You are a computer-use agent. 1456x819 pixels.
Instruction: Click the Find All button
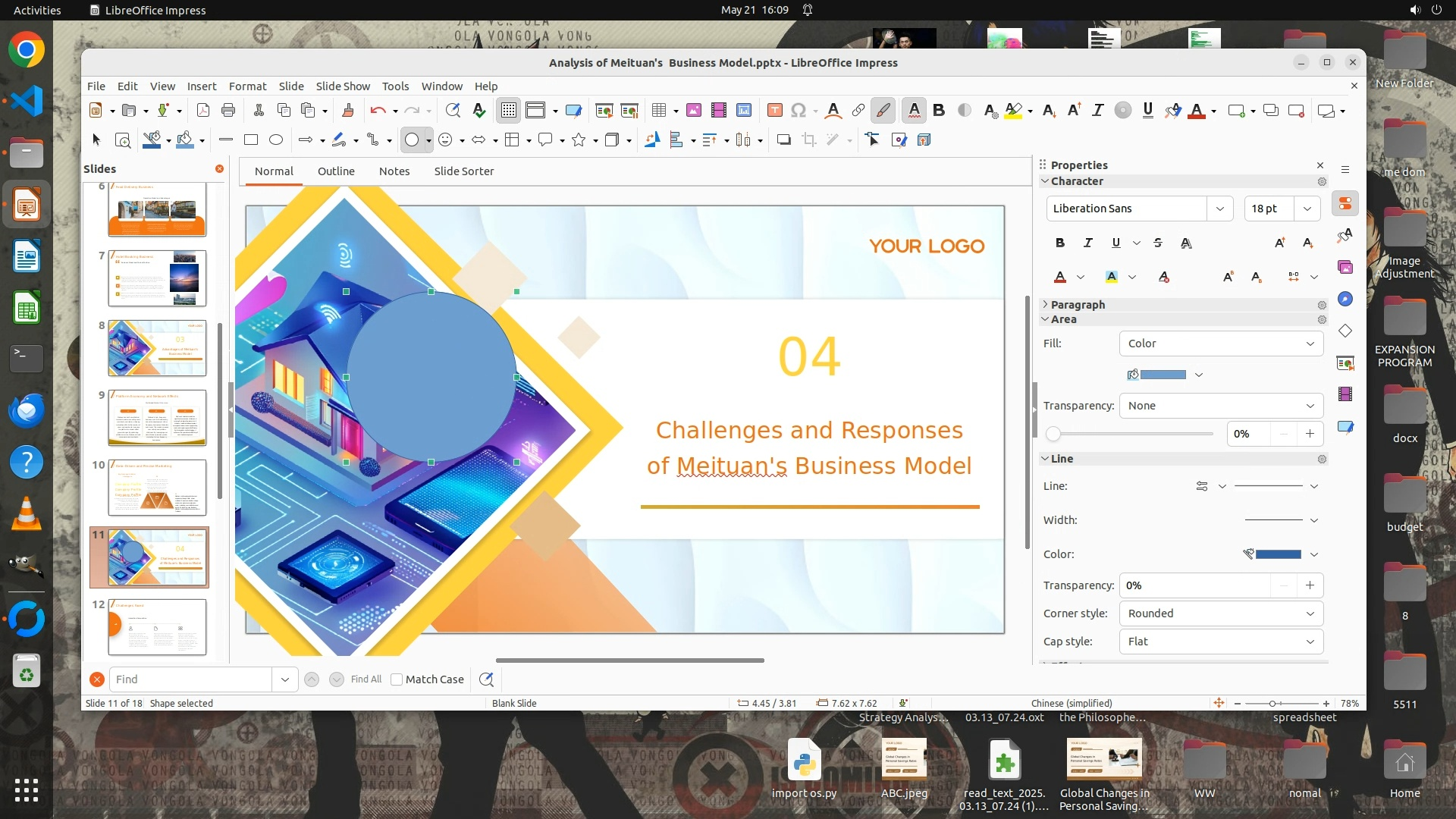click(x=366, y=679)
